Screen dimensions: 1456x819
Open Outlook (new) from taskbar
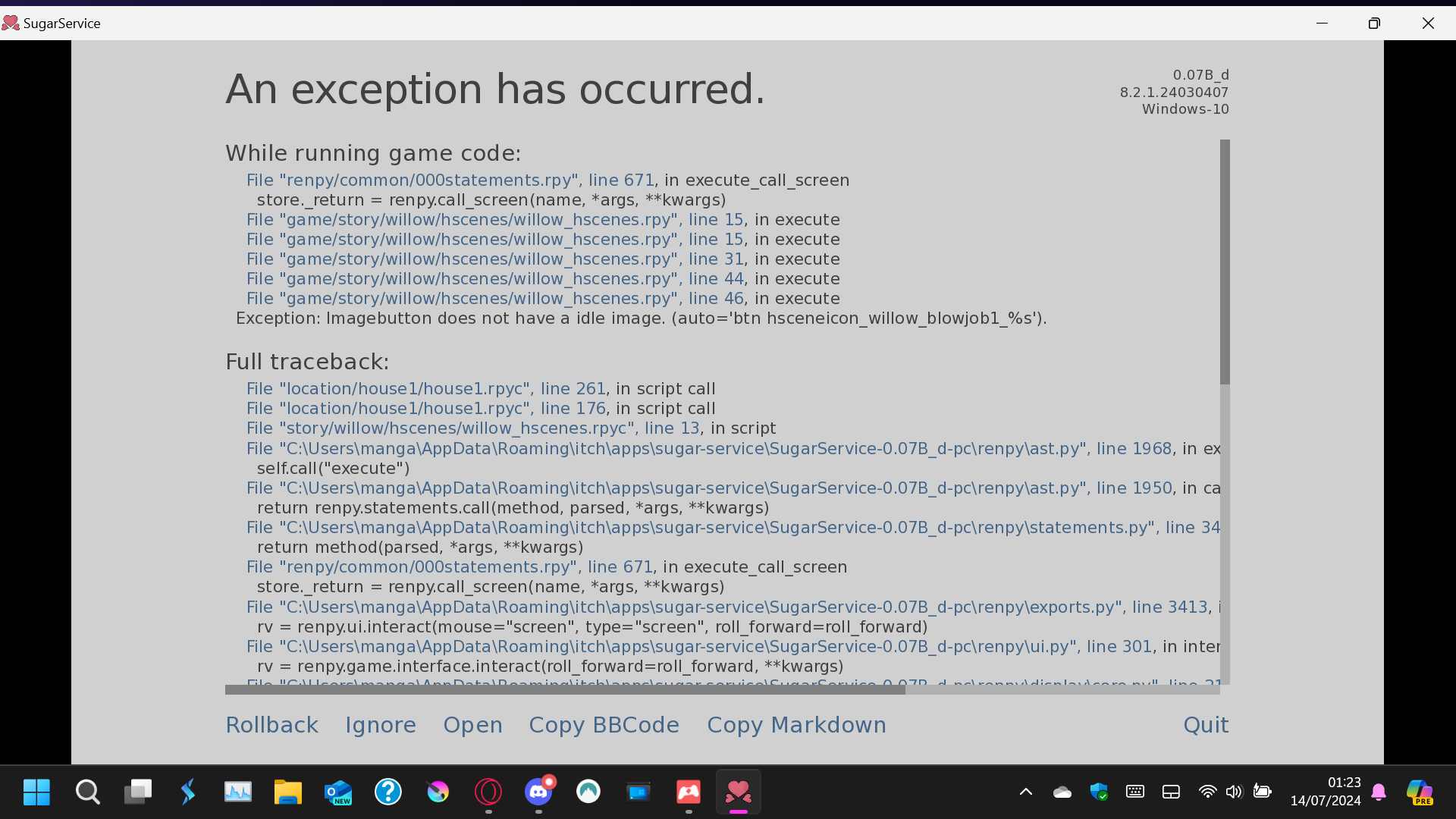338,792
